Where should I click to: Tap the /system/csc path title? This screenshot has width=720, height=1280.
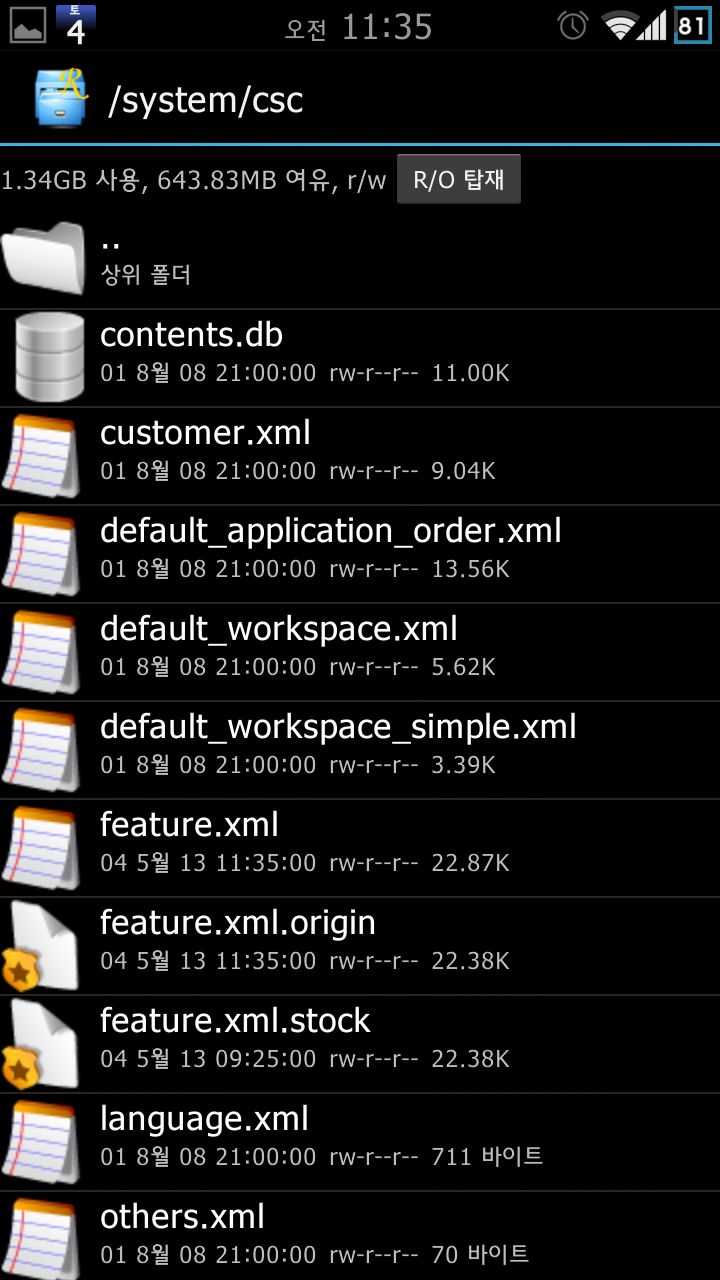pos(205,100)
